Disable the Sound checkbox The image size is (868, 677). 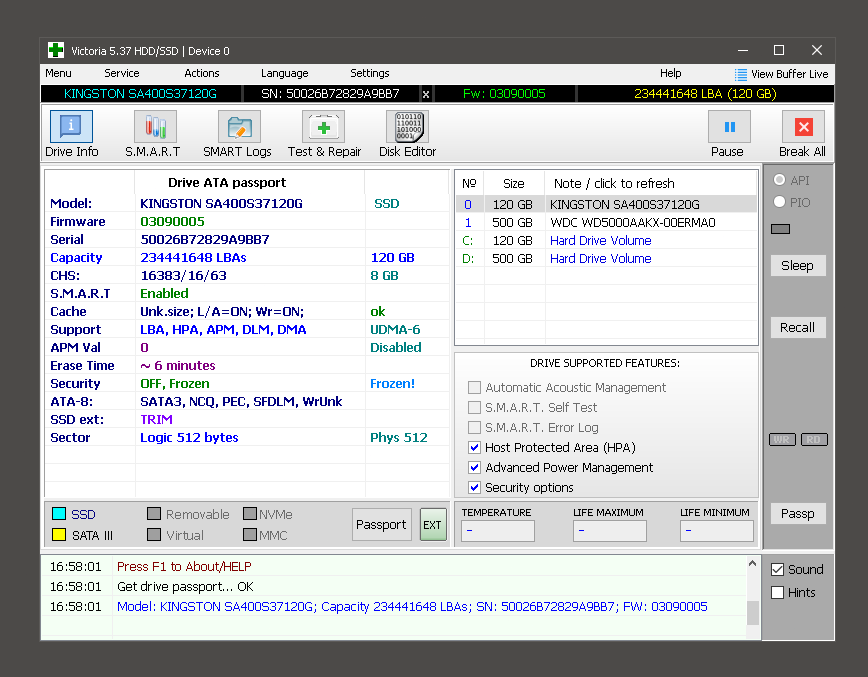pyautogui.click(x=778, y=570)
